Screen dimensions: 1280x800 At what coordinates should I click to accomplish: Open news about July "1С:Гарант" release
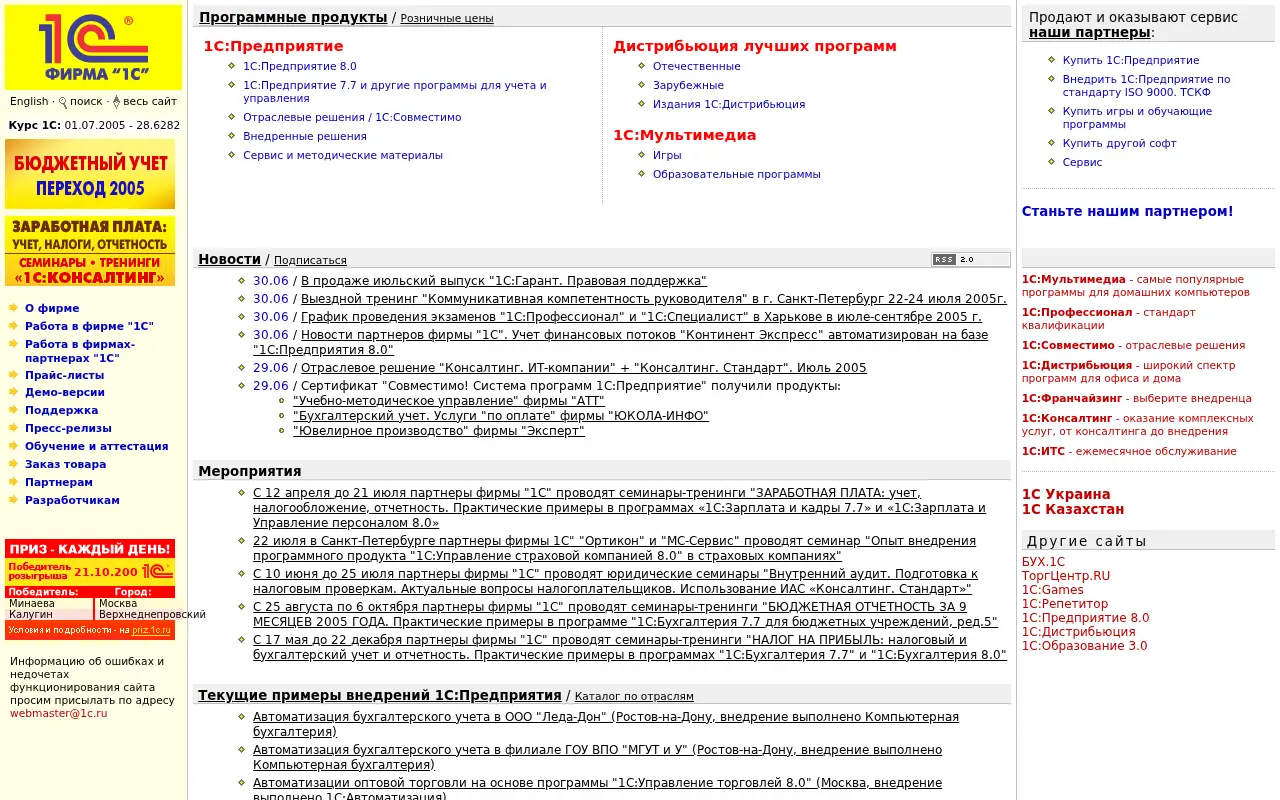click(504, 281)
